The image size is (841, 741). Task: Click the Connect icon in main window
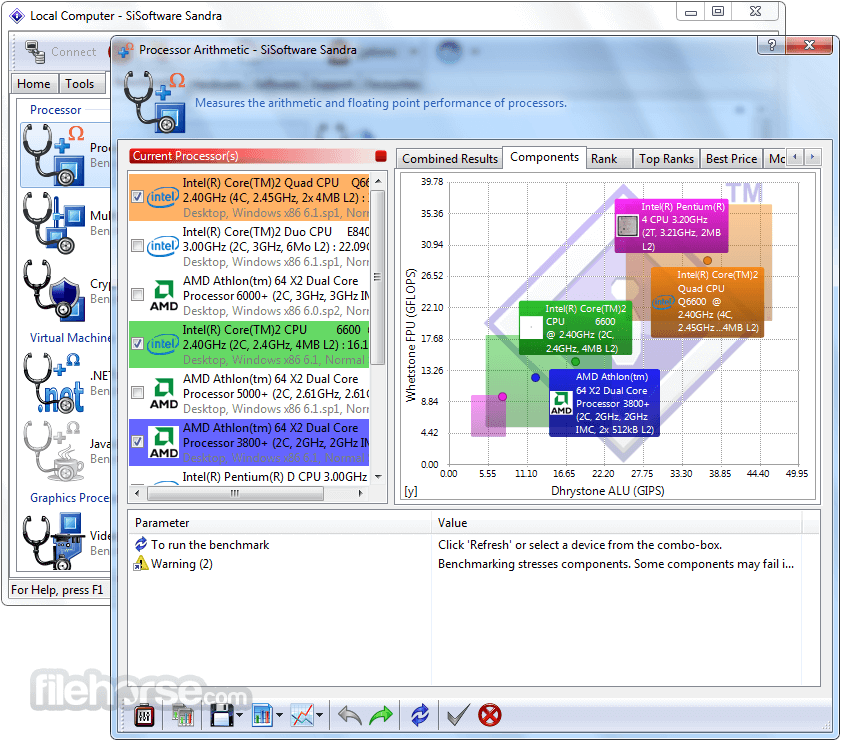[35, 52]
